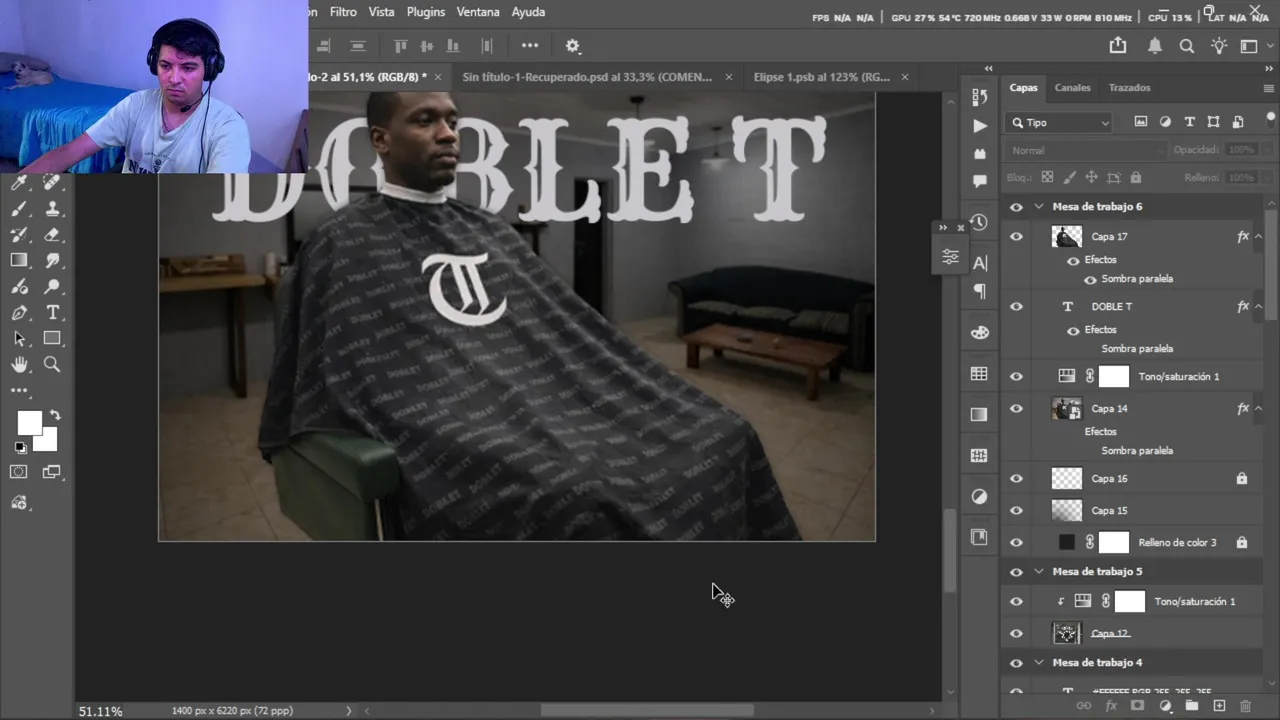Select the Gradient tool
The height and width of the screenshot is (720, 1280).
[19, 261]
